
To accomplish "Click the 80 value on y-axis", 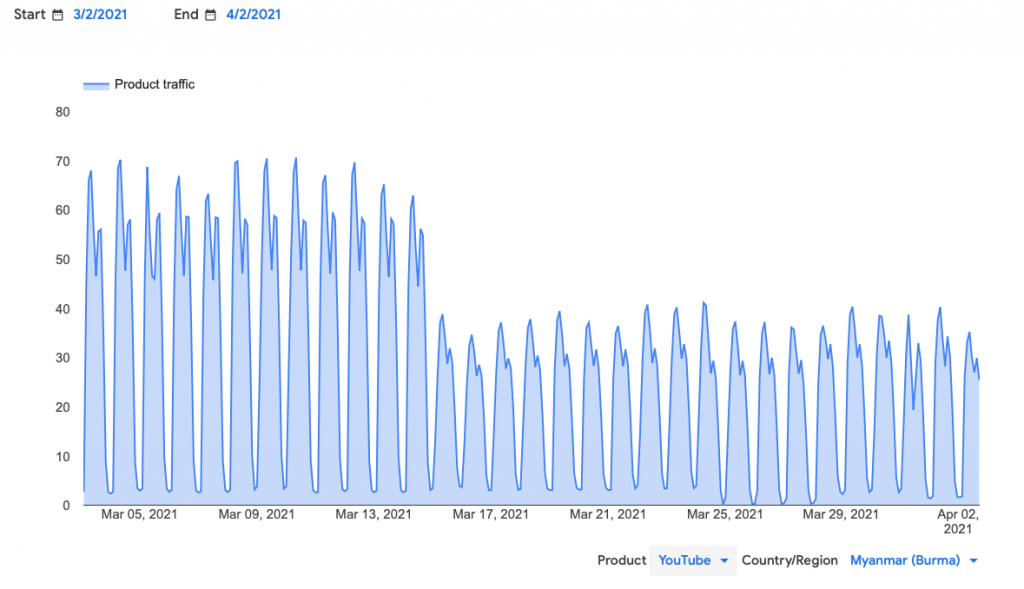I will [x=63, y=112].
